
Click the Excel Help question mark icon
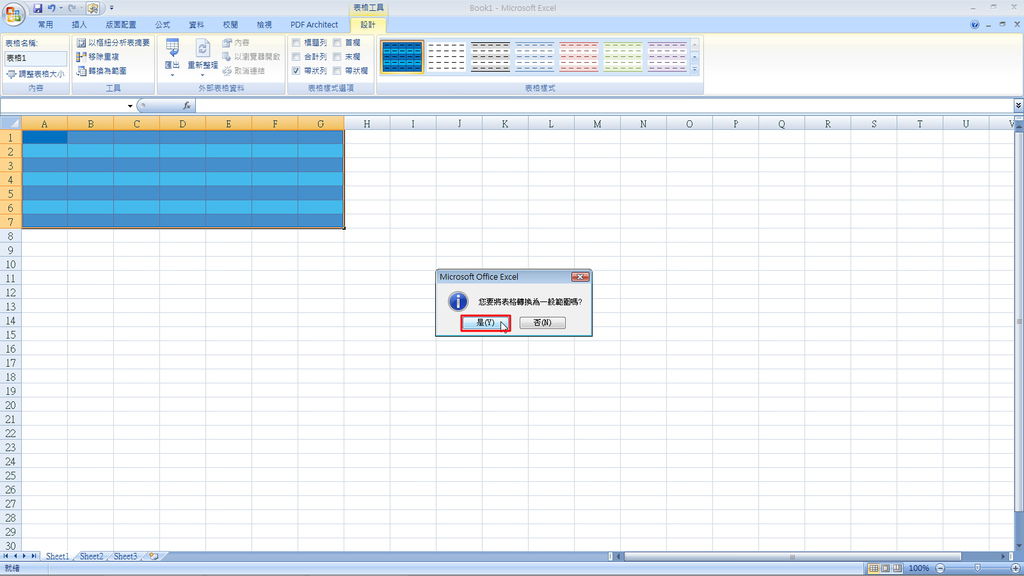(x=974, y=25)
